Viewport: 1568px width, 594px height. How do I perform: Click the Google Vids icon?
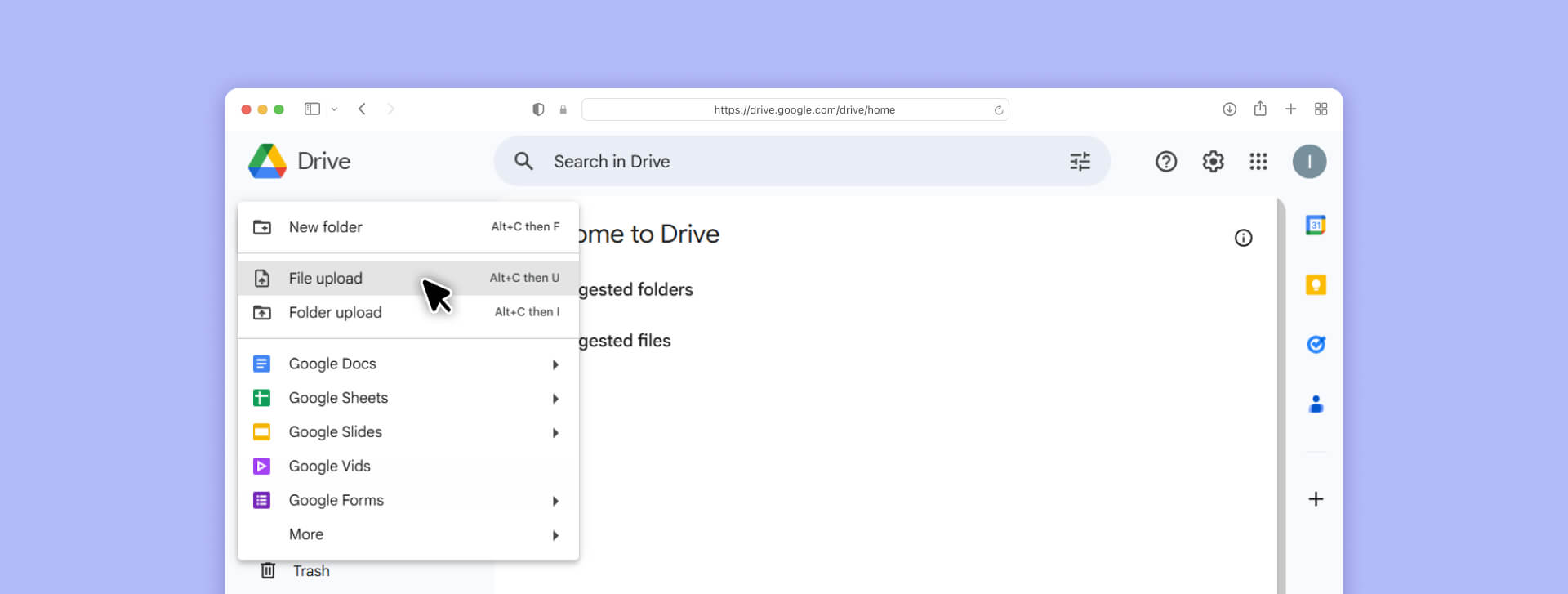[x=261, y=466]
